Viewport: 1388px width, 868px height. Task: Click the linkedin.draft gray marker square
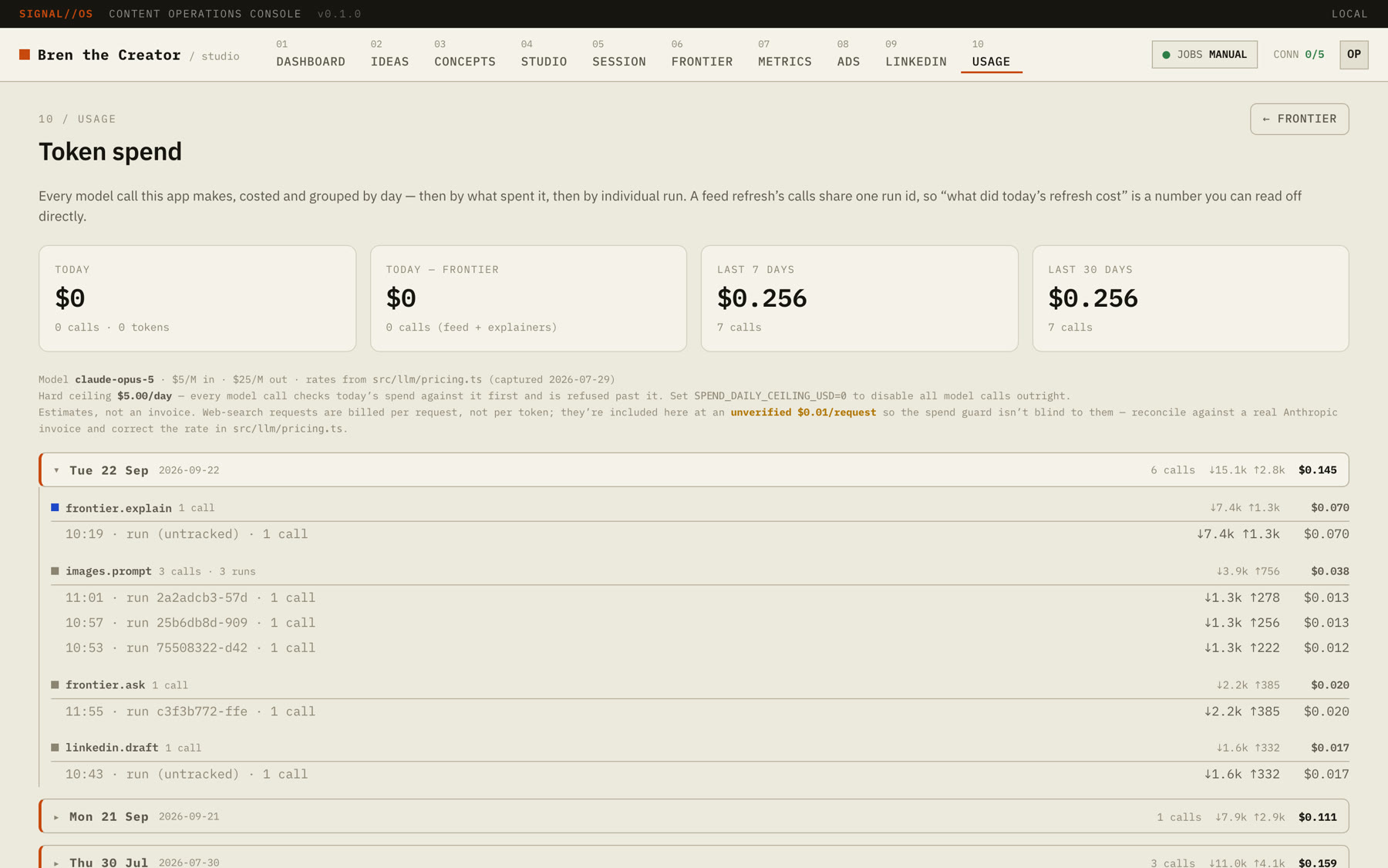[x=55, y=747]
